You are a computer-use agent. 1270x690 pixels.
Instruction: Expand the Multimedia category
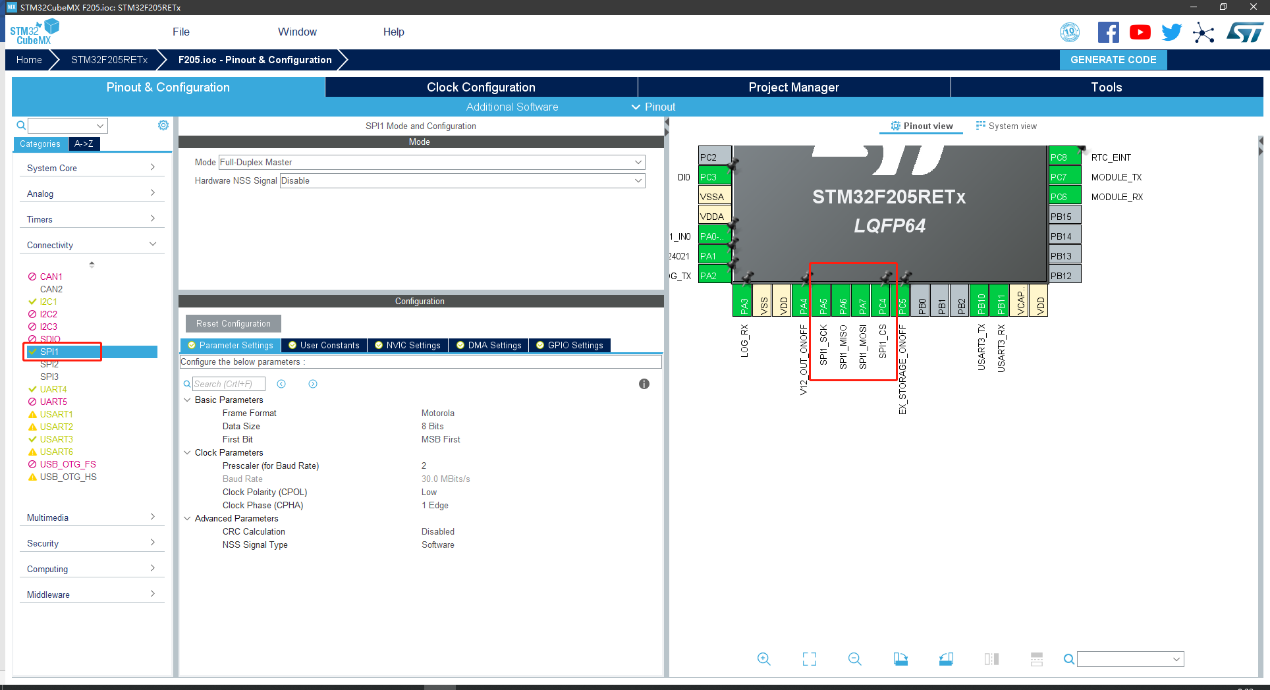[152, 517]
